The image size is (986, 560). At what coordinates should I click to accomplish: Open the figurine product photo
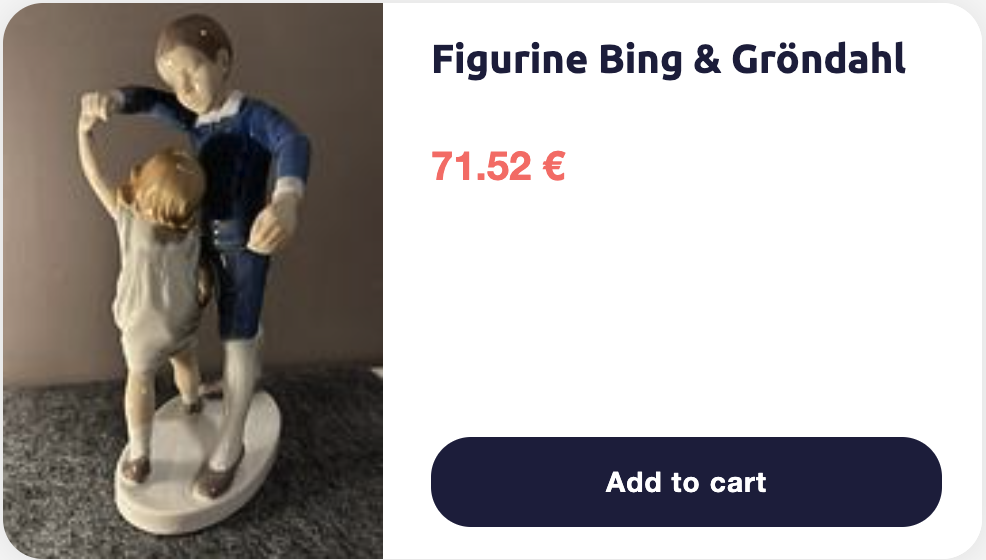tap(193, 281)
